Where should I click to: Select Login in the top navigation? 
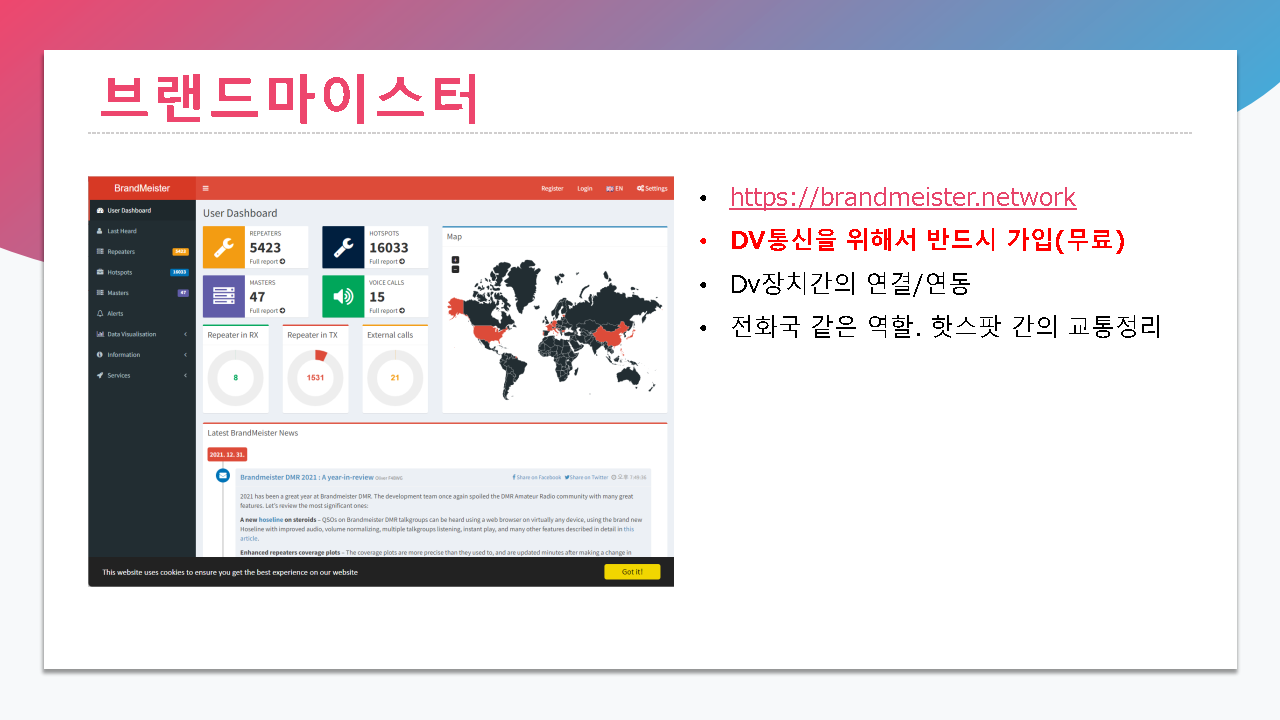[584, 188]
